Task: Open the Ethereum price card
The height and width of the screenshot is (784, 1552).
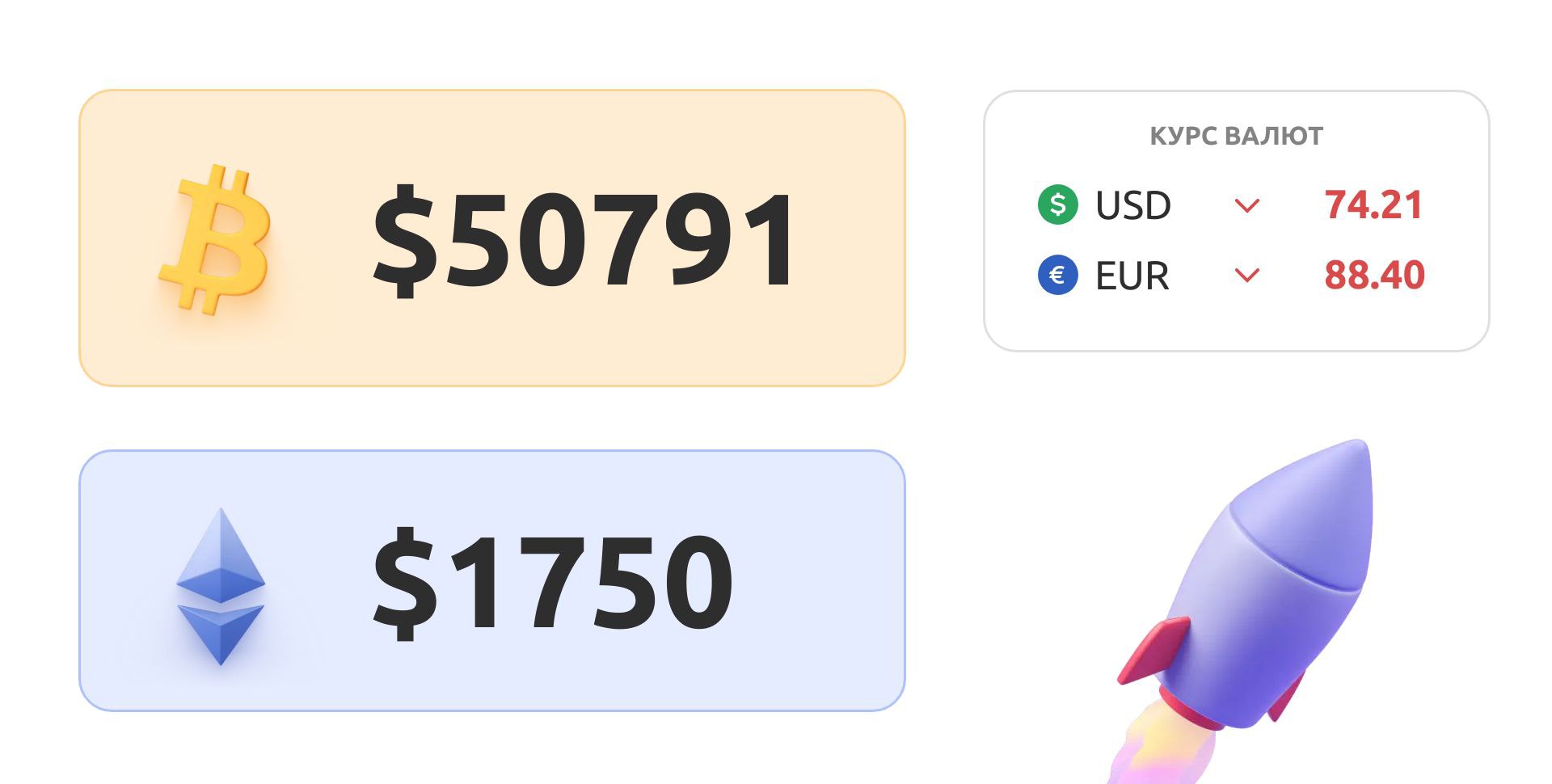Action: pos(491,580)
